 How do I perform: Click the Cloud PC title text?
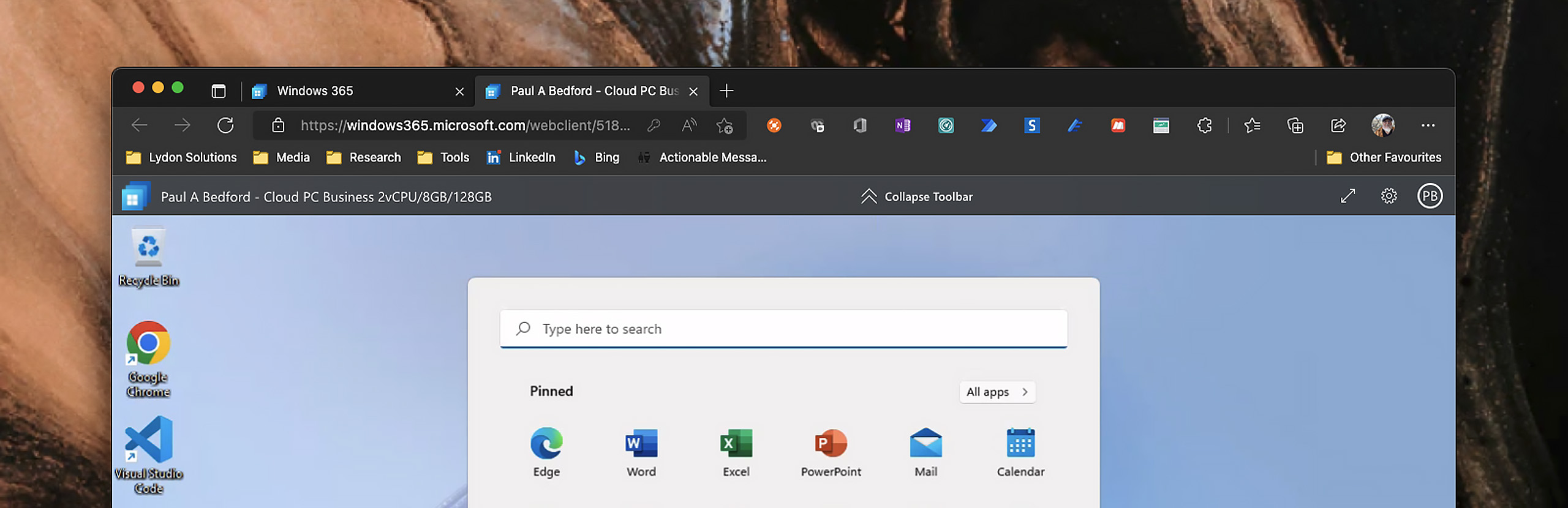point(326,196)
